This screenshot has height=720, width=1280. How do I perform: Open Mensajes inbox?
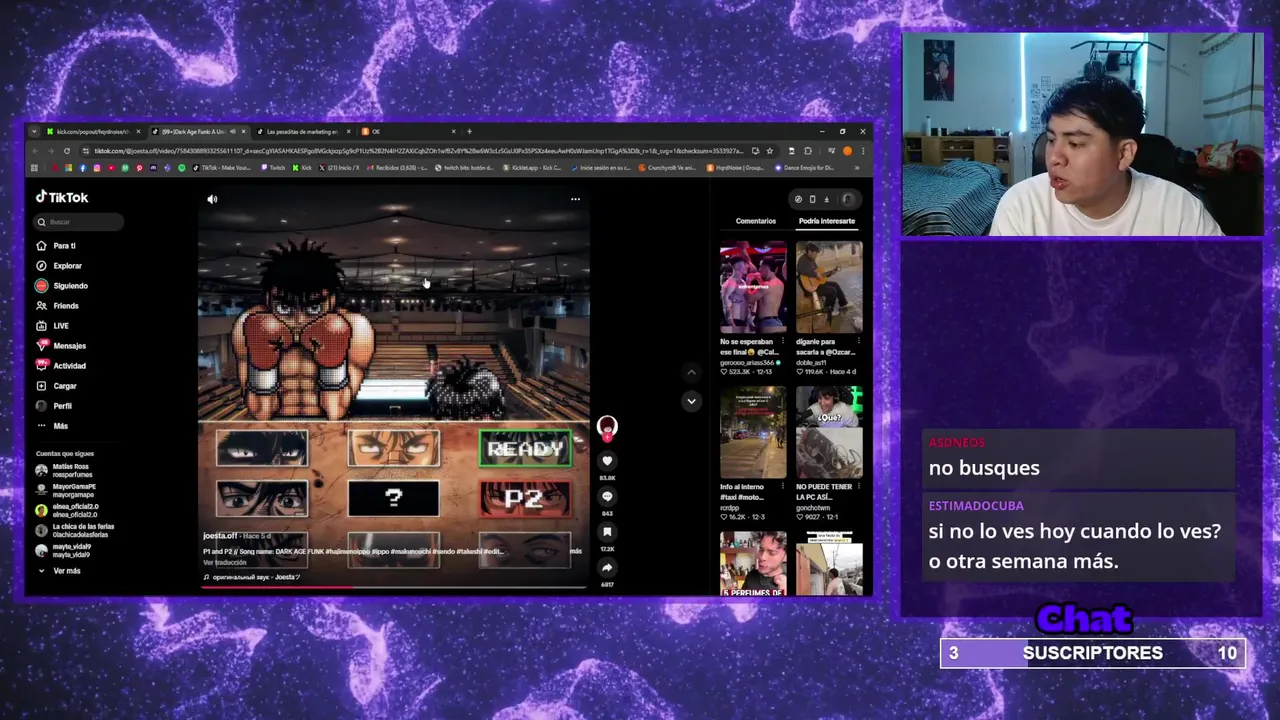(62, 345)
